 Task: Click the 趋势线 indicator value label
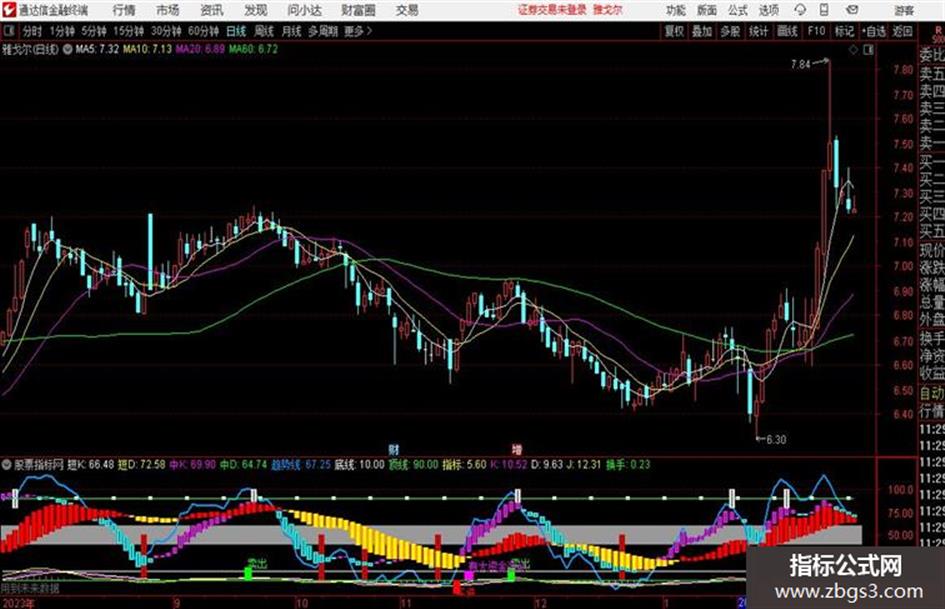301,465
